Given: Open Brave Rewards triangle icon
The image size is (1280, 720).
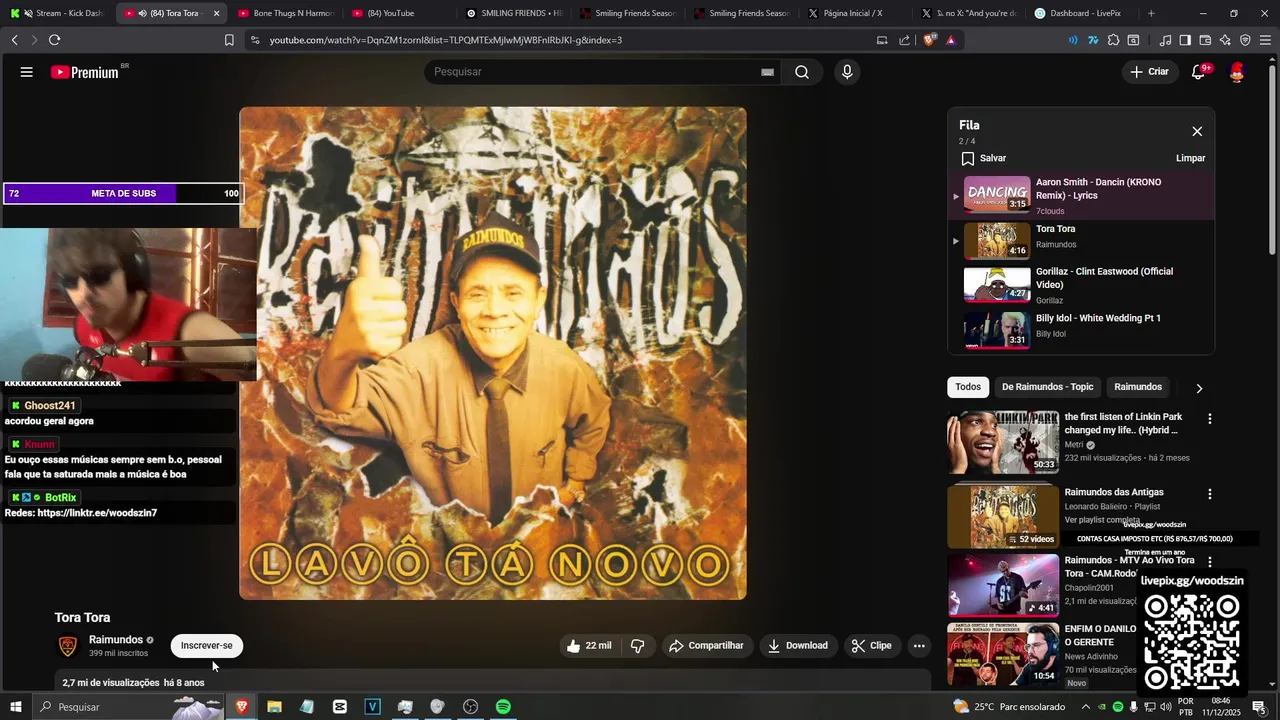Looking at the screenshot, I should point(950,40).
